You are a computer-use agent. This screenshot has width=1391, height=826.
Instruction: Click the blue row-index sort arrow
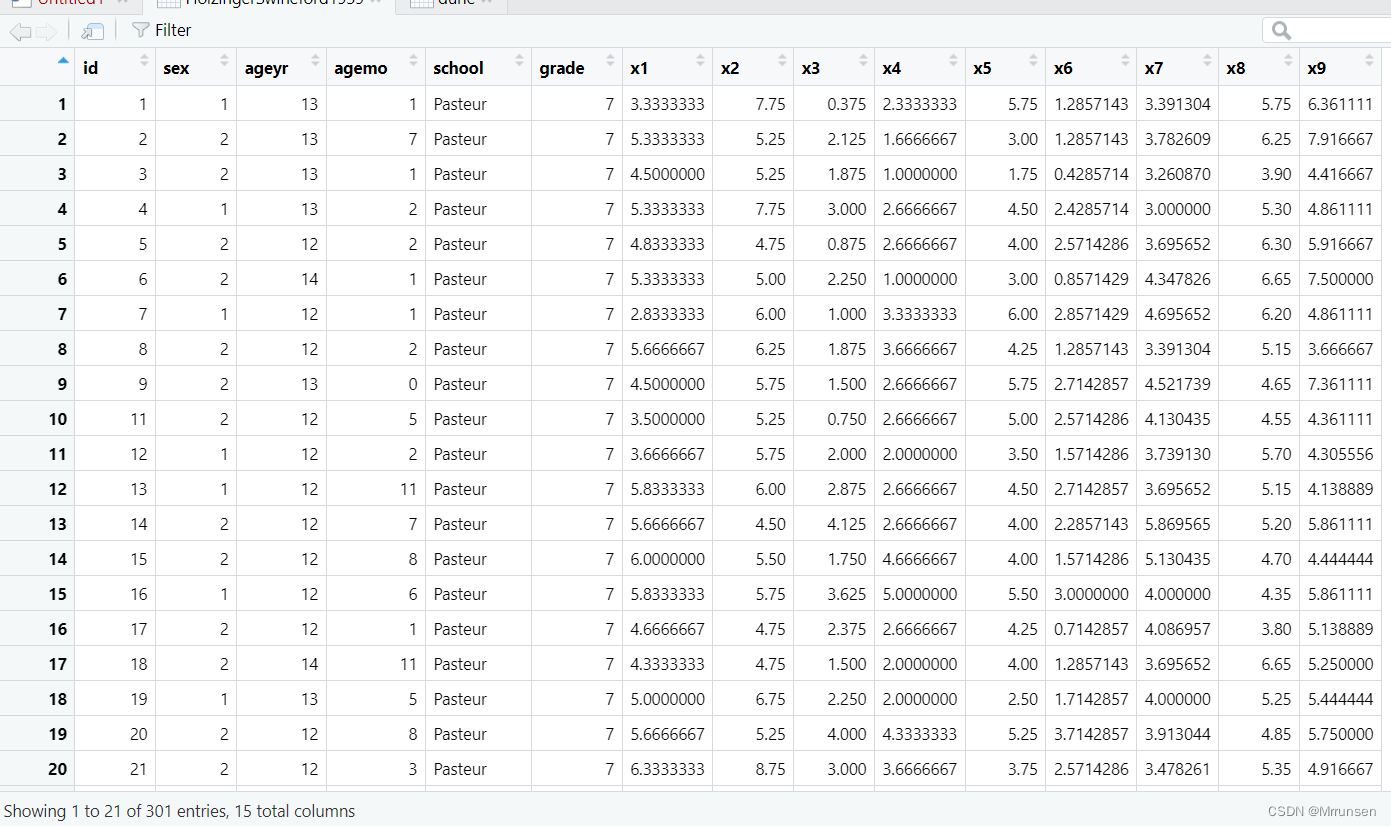(64, 61)
